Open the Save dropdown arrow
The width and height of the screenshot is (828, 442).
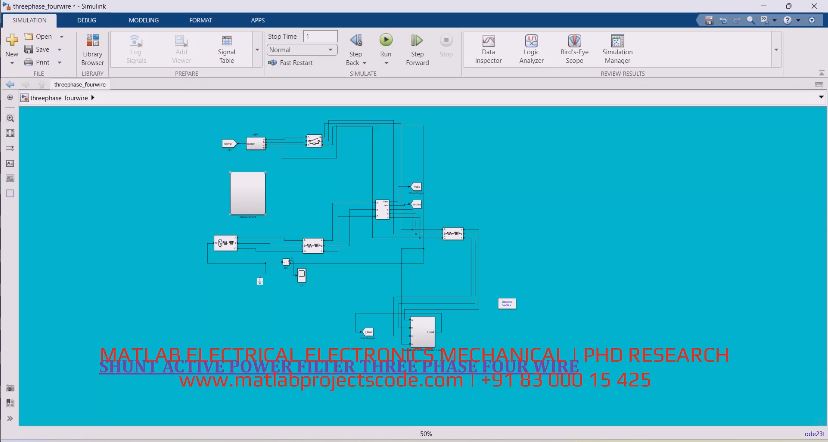tap(61, 49)
